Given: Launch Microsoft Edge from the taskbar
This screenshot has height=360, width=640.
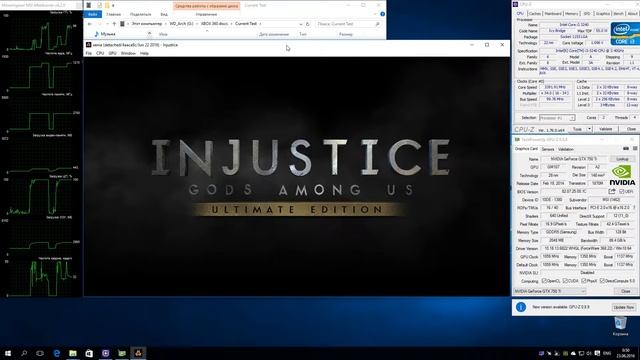Looking at the screenshot, I should [57, 353].
